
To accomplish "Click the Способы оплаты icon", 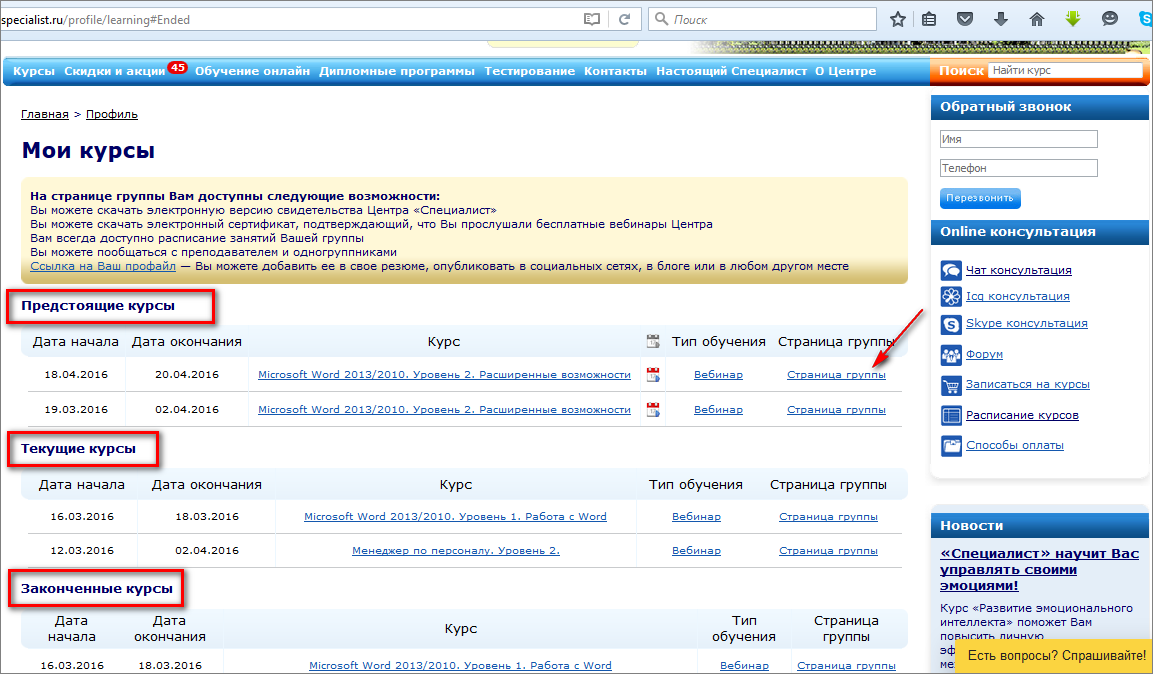I will [951, 445].
